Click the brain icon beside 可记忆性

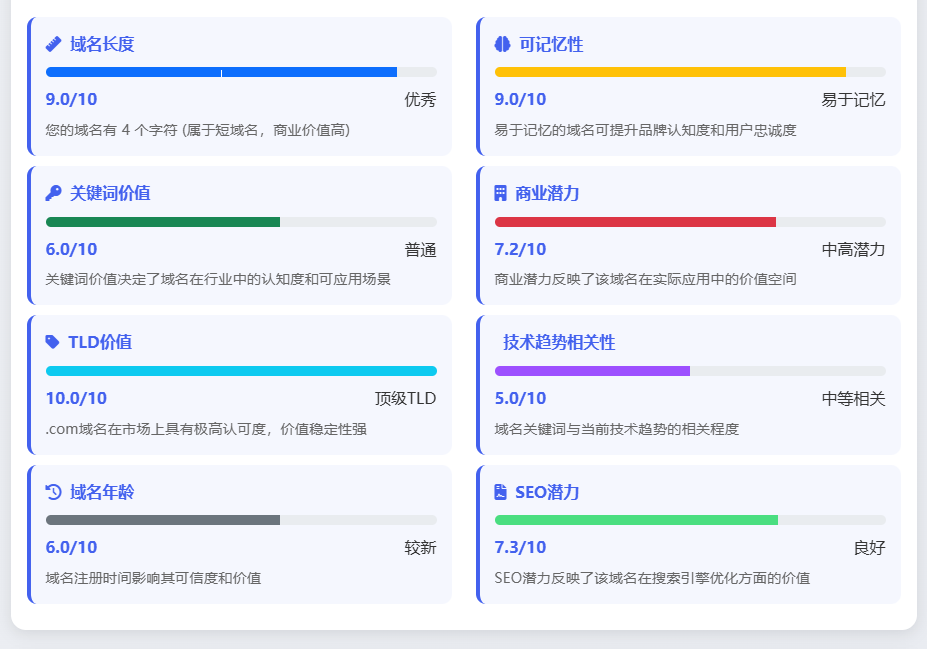[x=503, y=44]
